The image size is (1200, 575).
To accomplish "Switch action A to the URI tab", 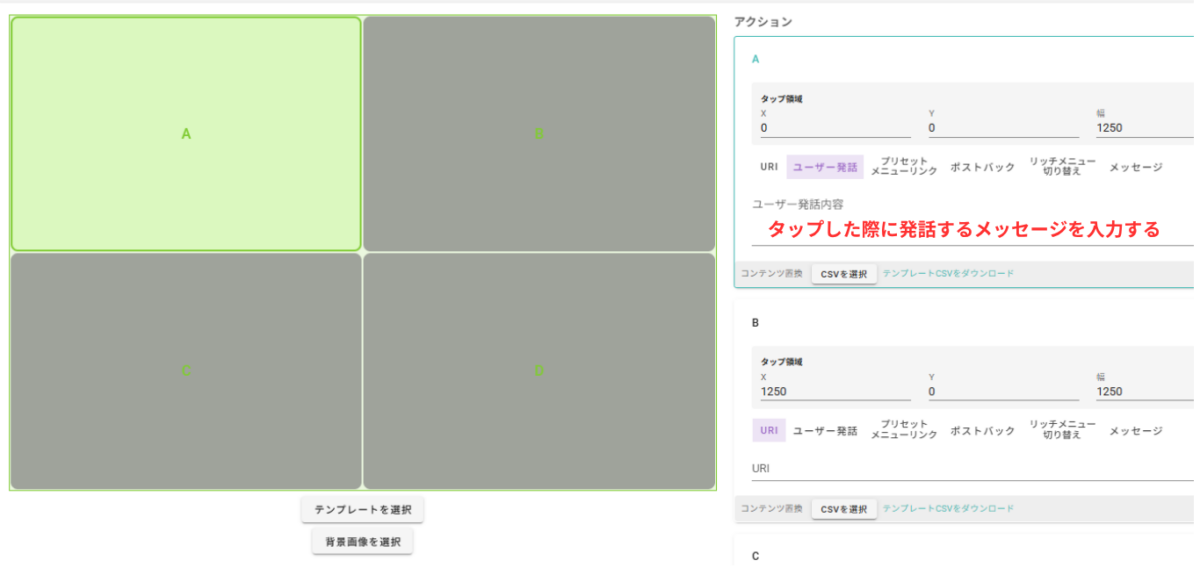I will 769,167.
